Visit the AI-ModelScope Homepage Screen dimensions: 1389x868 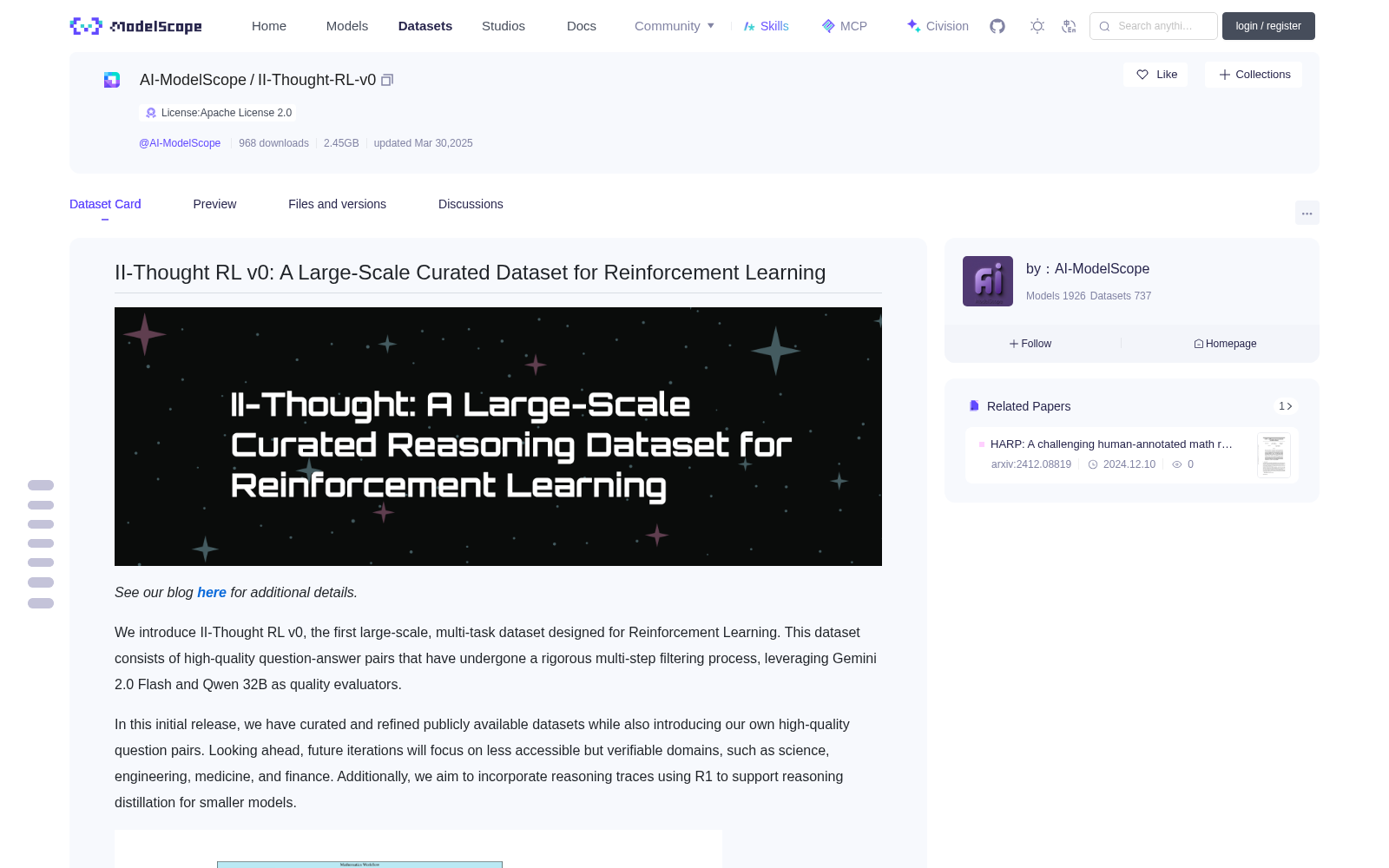1225,344
